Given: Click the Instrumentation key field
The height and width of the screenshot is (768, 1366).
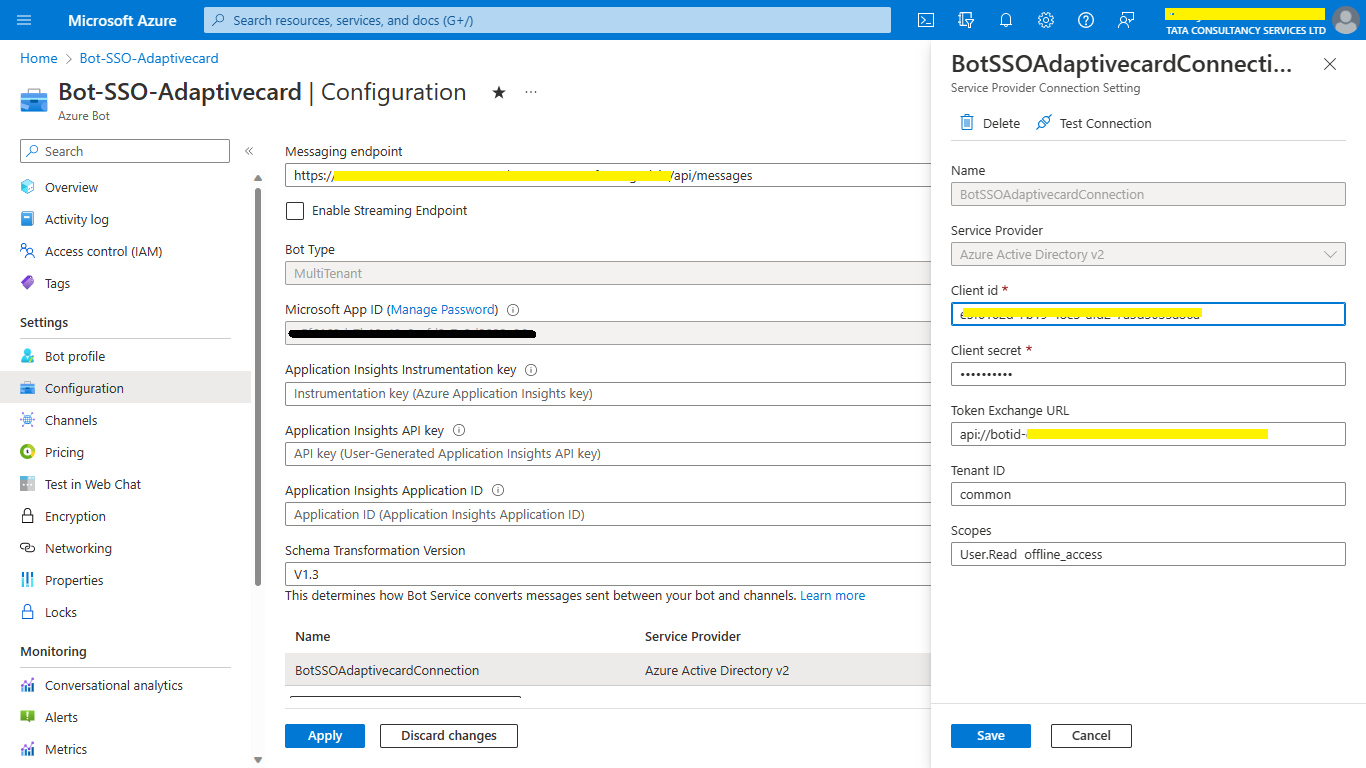Looking at the screenshot, I should 607,394.
